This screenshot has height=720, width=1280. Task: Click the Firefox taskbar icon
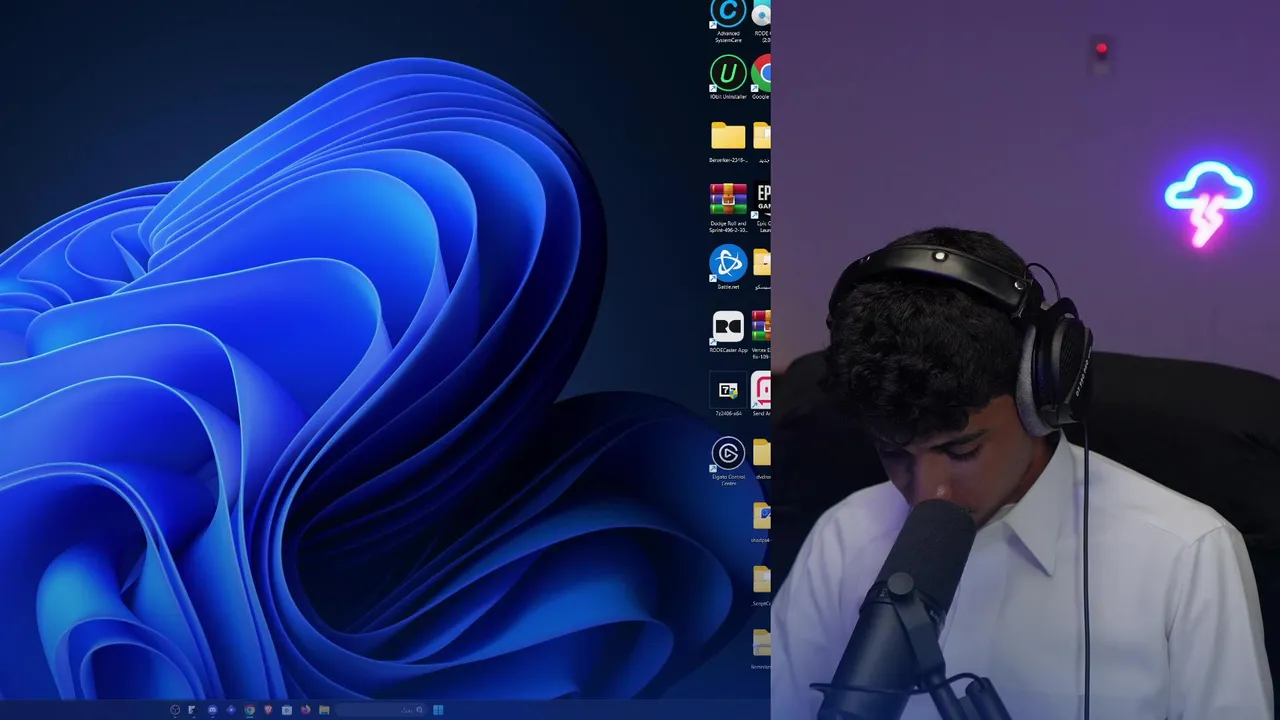coord(305,710)
